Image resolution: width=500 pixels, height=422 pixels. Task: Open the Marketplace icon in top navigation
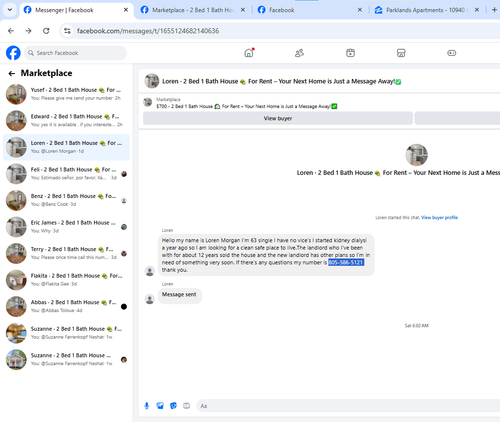click(x=401, y=53)
